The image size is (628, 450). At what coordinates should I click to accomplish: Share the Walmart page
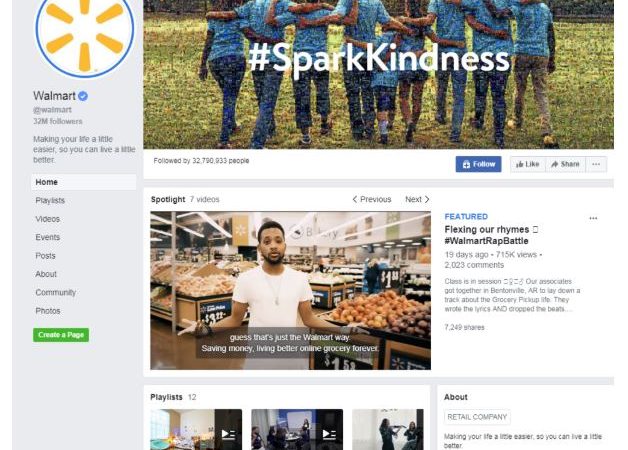point(565,164)
